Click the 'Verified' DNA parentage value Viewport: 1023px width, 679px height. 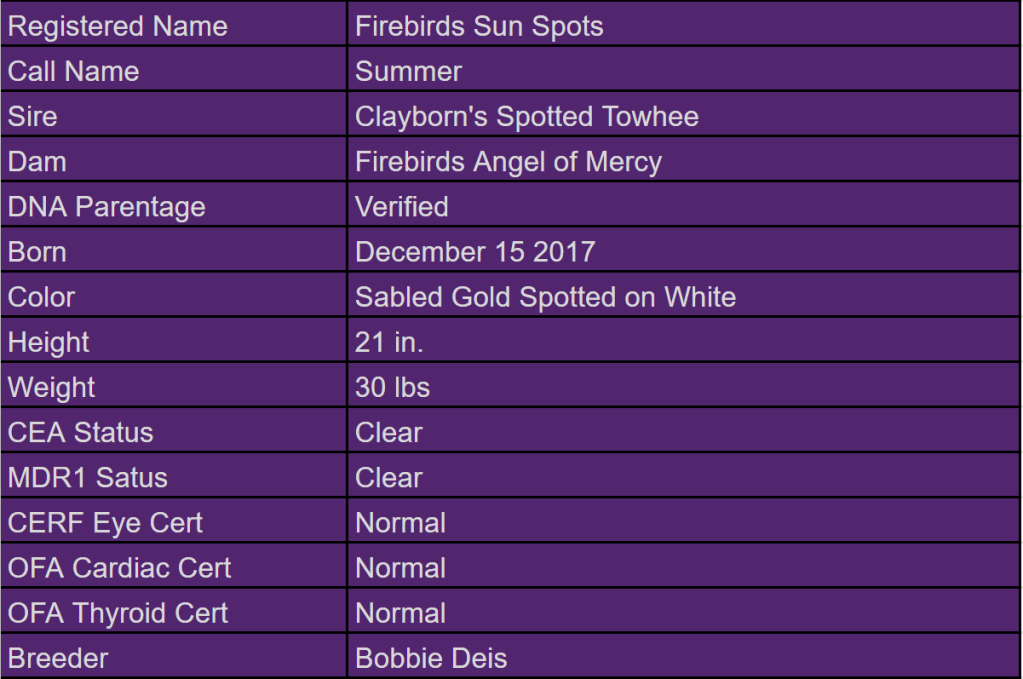[x=401, y=207]
